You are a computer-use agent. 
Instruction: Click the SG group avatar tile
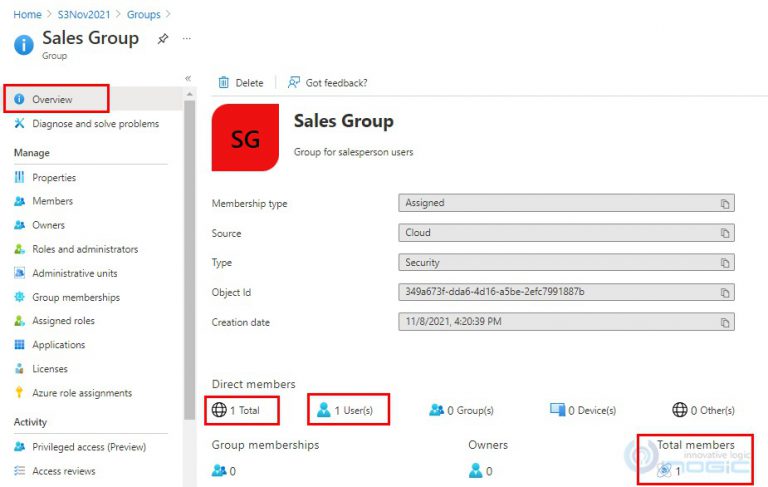245,139
